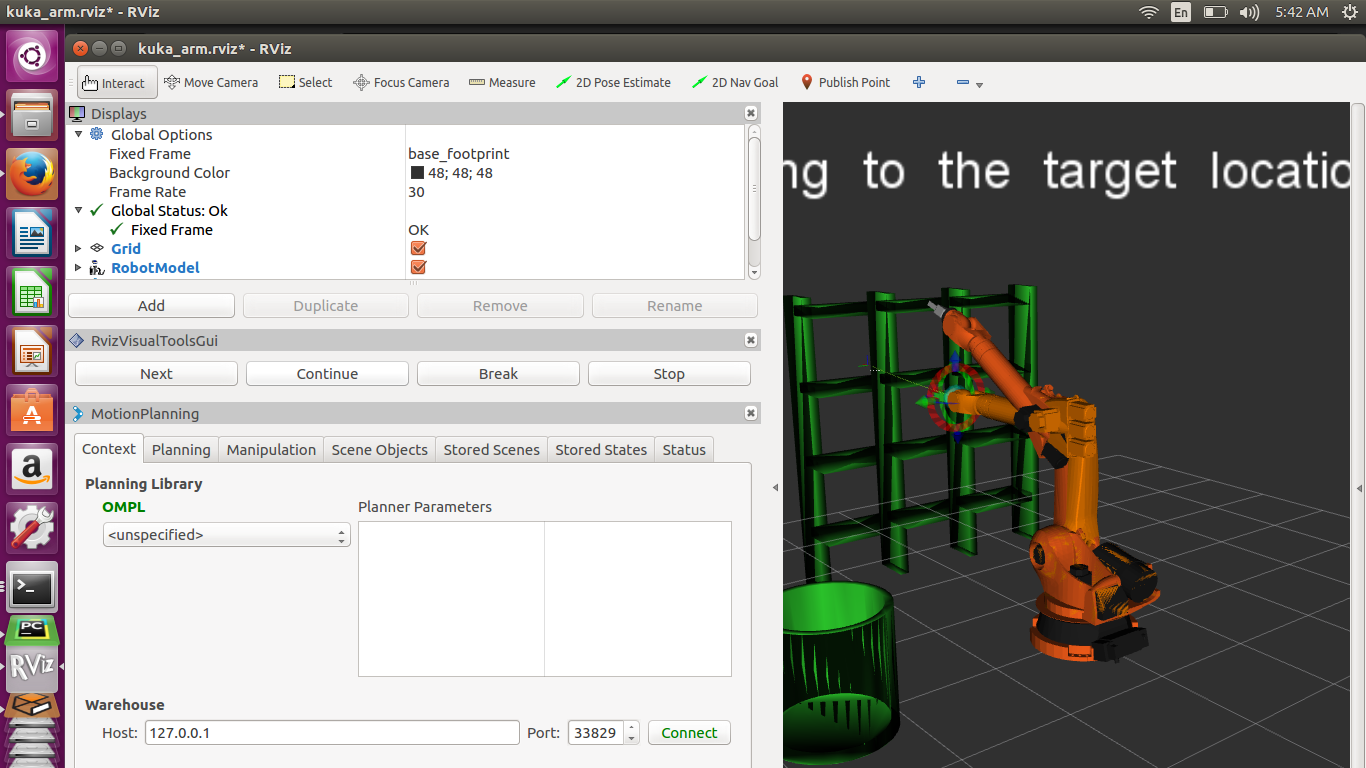Open Ubuntu Dash search icon

(x=33, y=57)
